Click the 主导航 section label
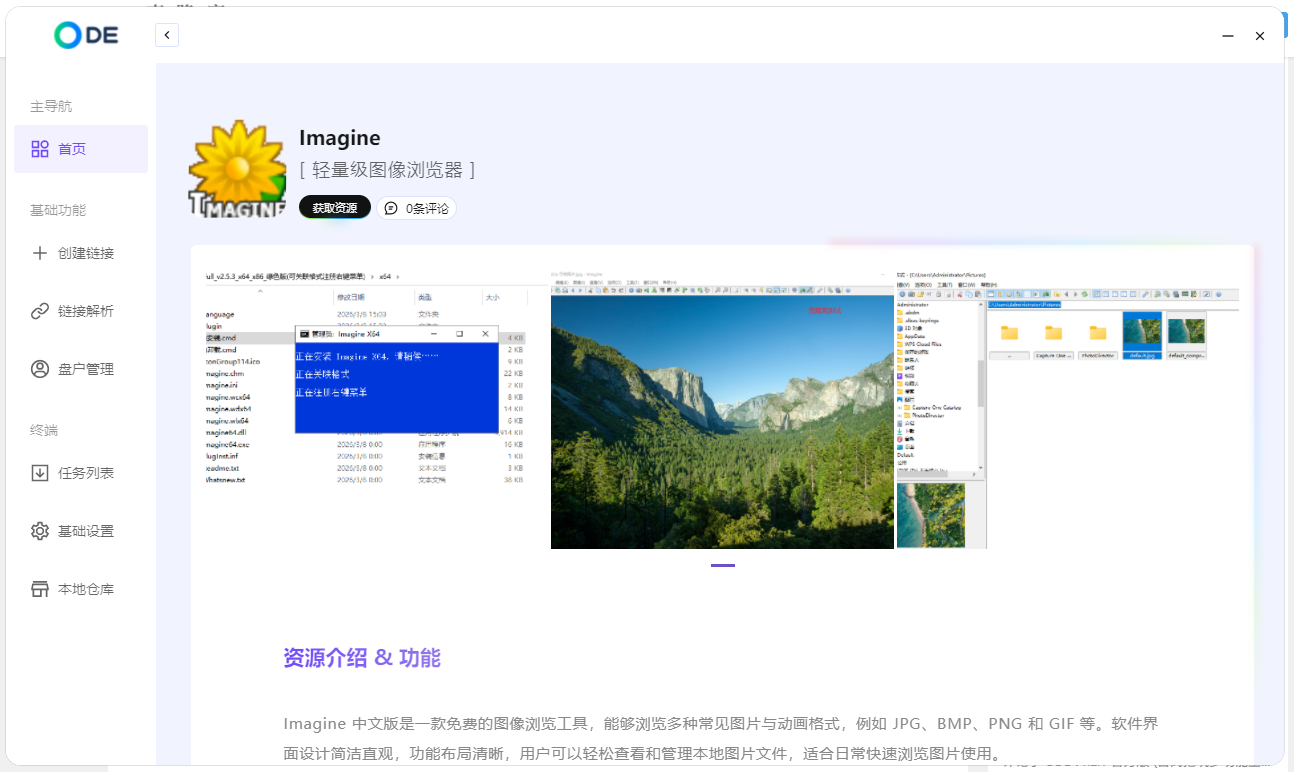Screen dimensions: 1294x772 [51, 106]
